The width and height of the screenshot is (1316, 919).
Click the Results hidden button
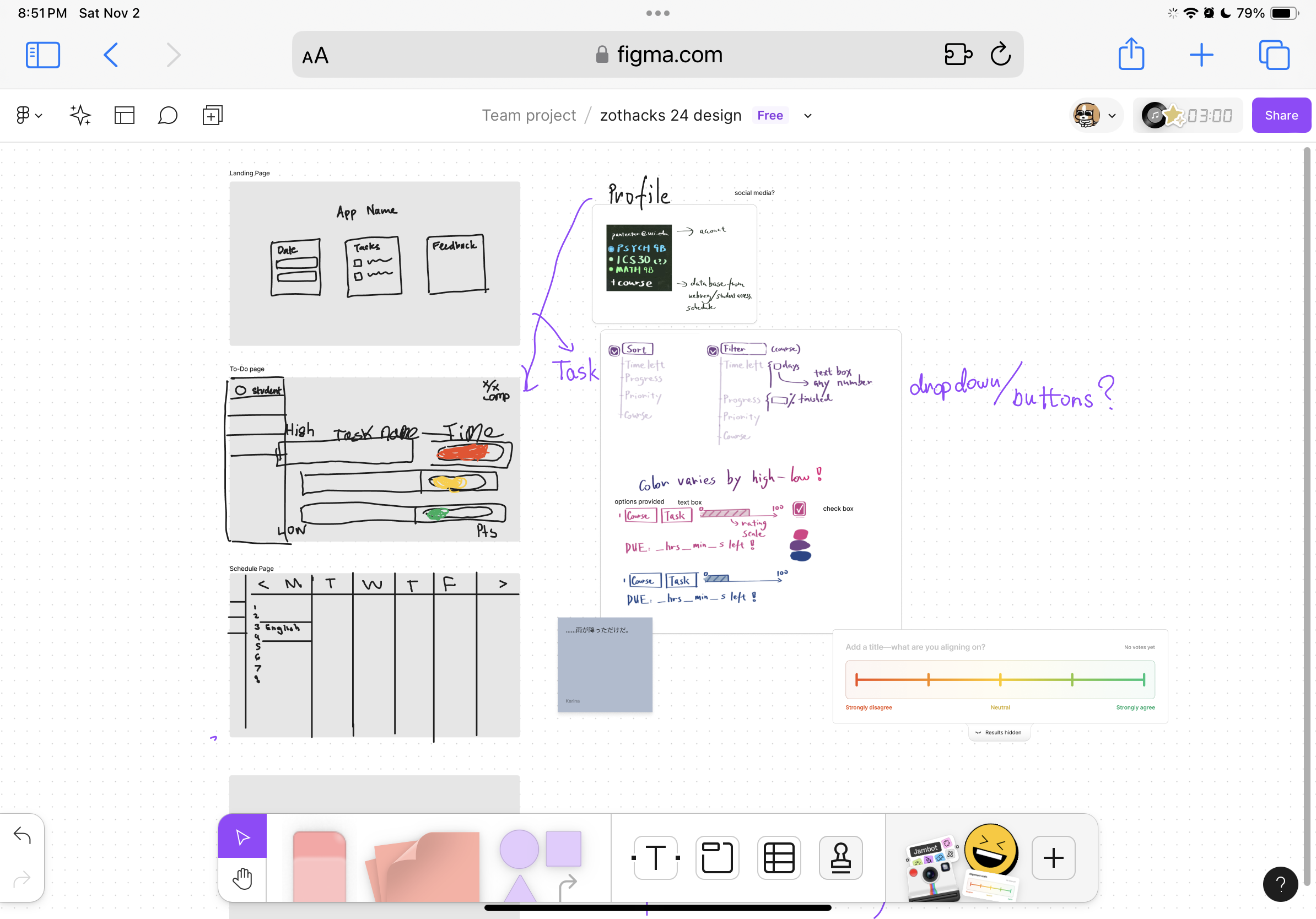tap(999, 732)
